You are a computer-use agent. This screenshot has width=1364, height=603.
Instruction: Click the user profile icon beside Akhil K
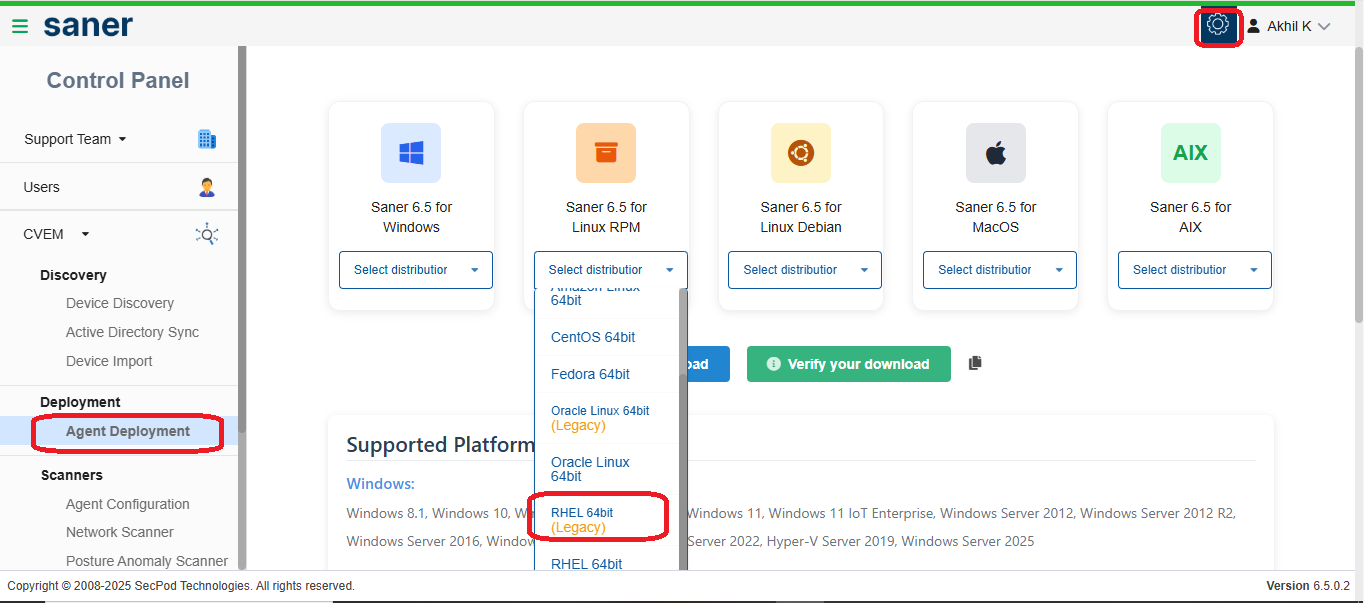pyautogui.click(x=1253, y=26)
